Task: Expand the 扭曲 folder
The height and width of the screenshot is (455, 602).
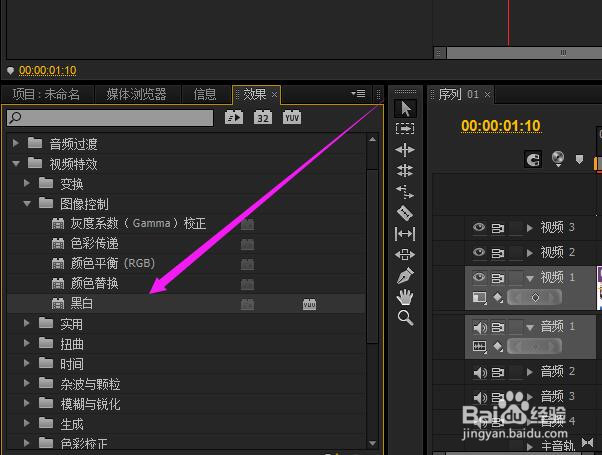Action: click(26, 343)
